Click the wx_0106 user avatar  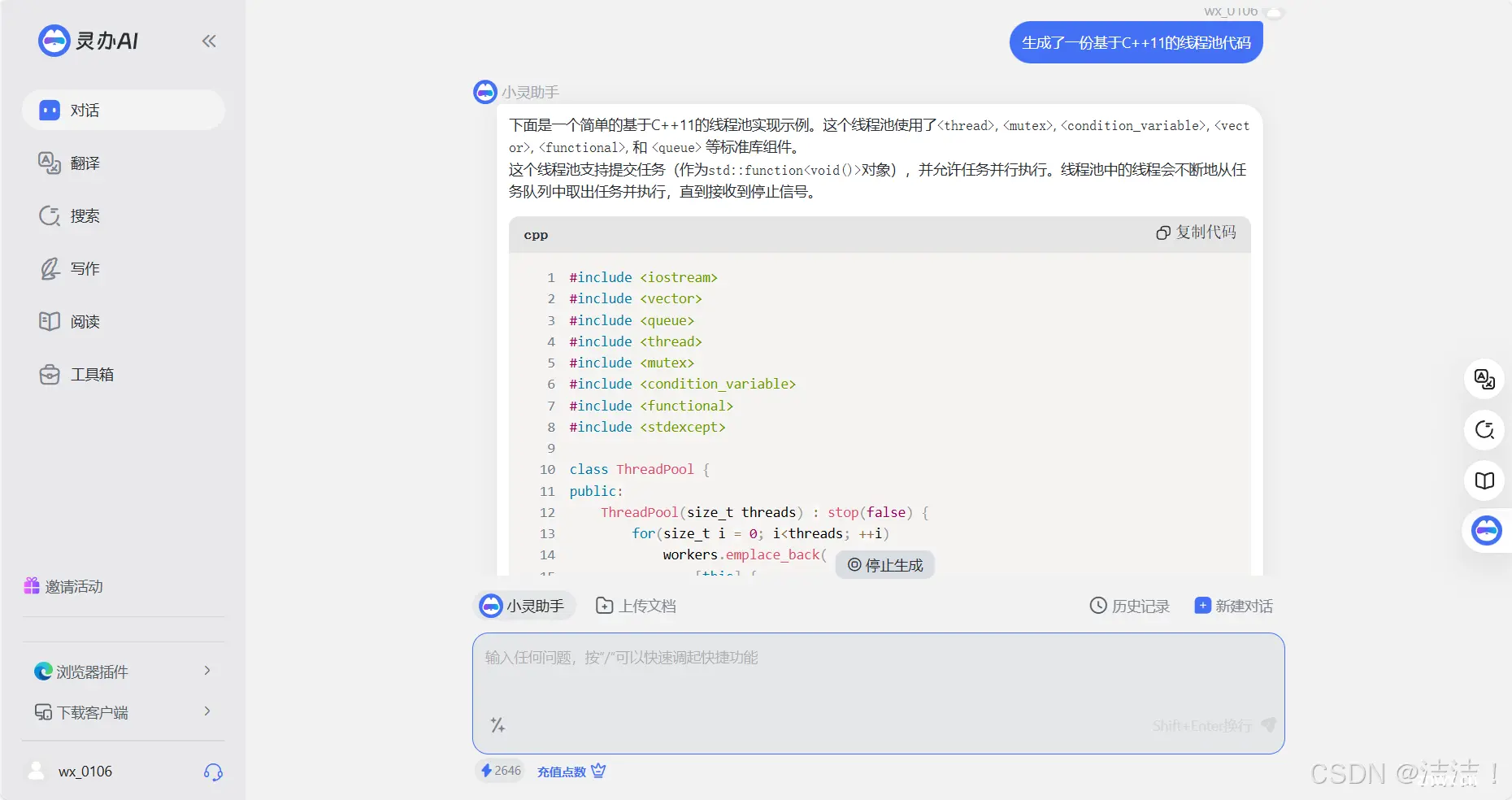click(x=37, y=771)
